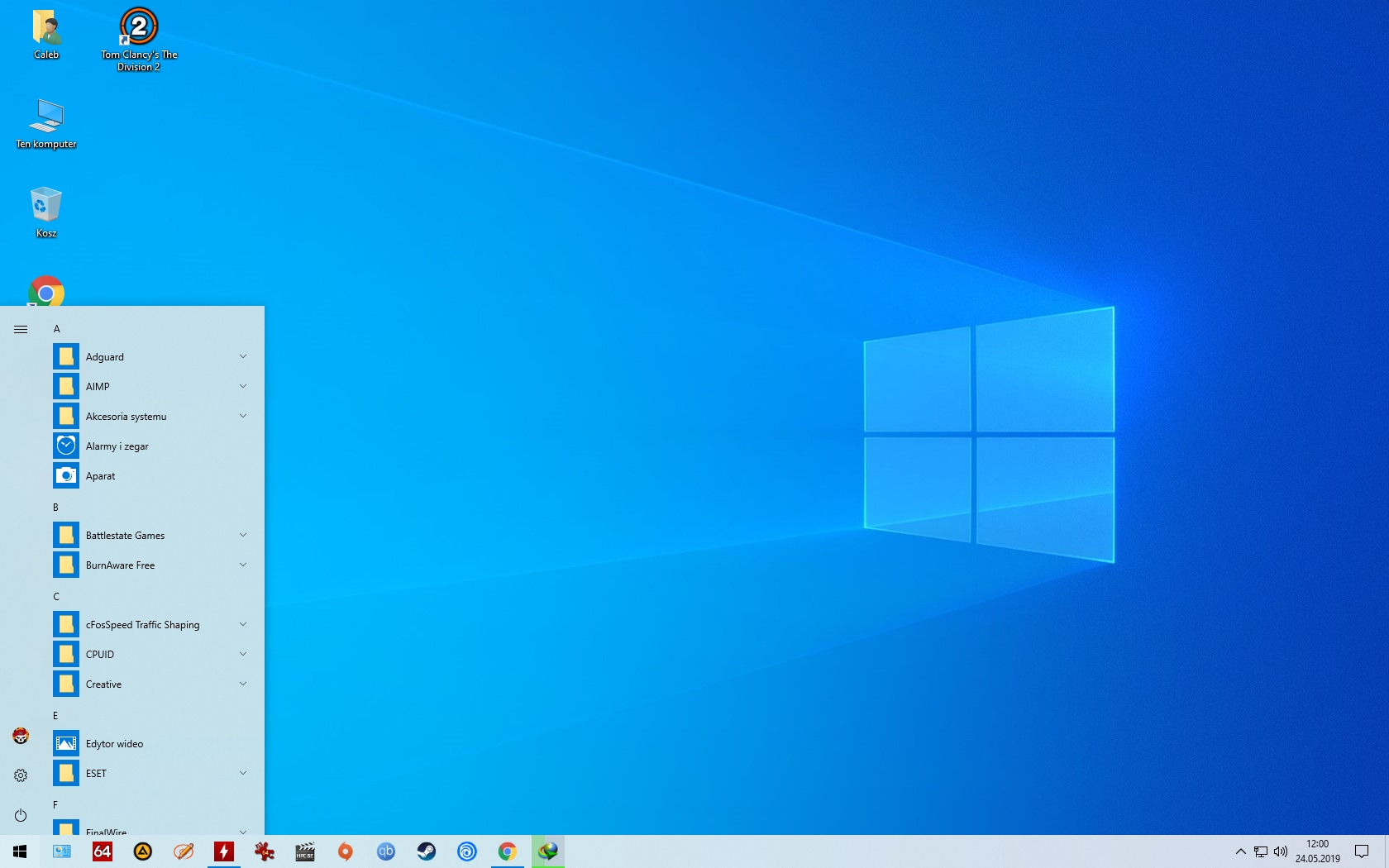Viewport: 1389px width, 868px height.
Task: Select the Ten komputer desktop icon
Action: point(46,124)
